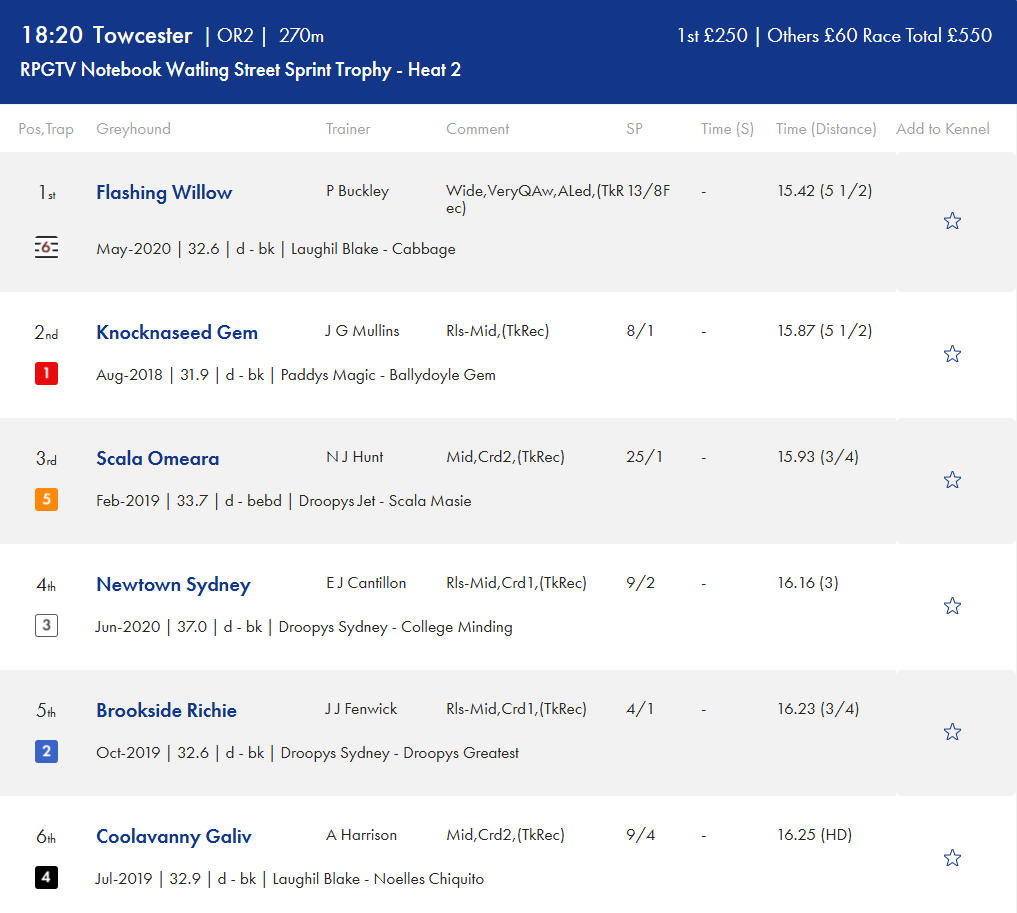Viewport: 1017px width, 913px height.
Task: Open Flashing Willow greyhound profile link
Action: [164, 193]
